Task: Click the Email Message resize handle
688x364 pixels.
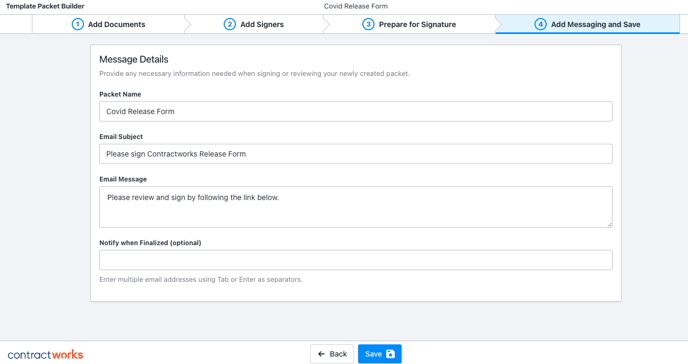Action: coord(609,225)
